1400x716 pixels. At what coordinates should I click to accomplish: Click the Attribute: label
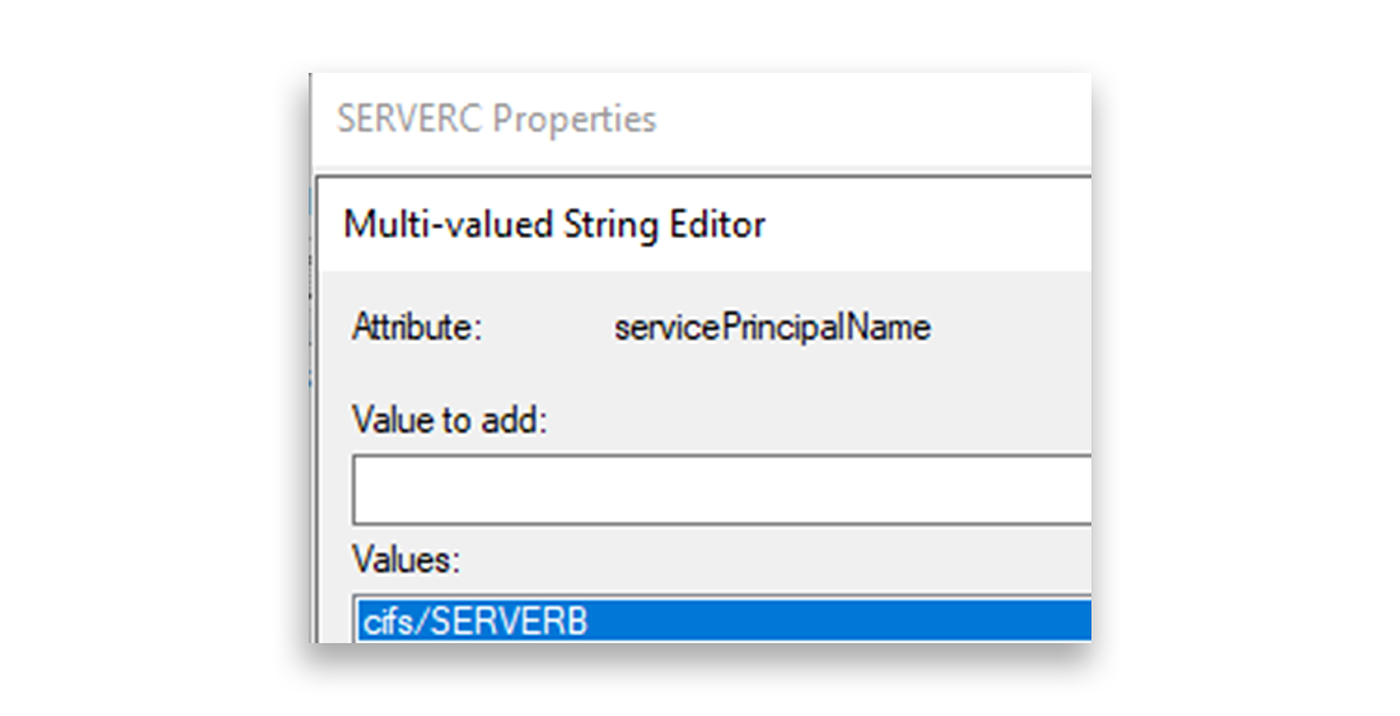tap(417, 328)
